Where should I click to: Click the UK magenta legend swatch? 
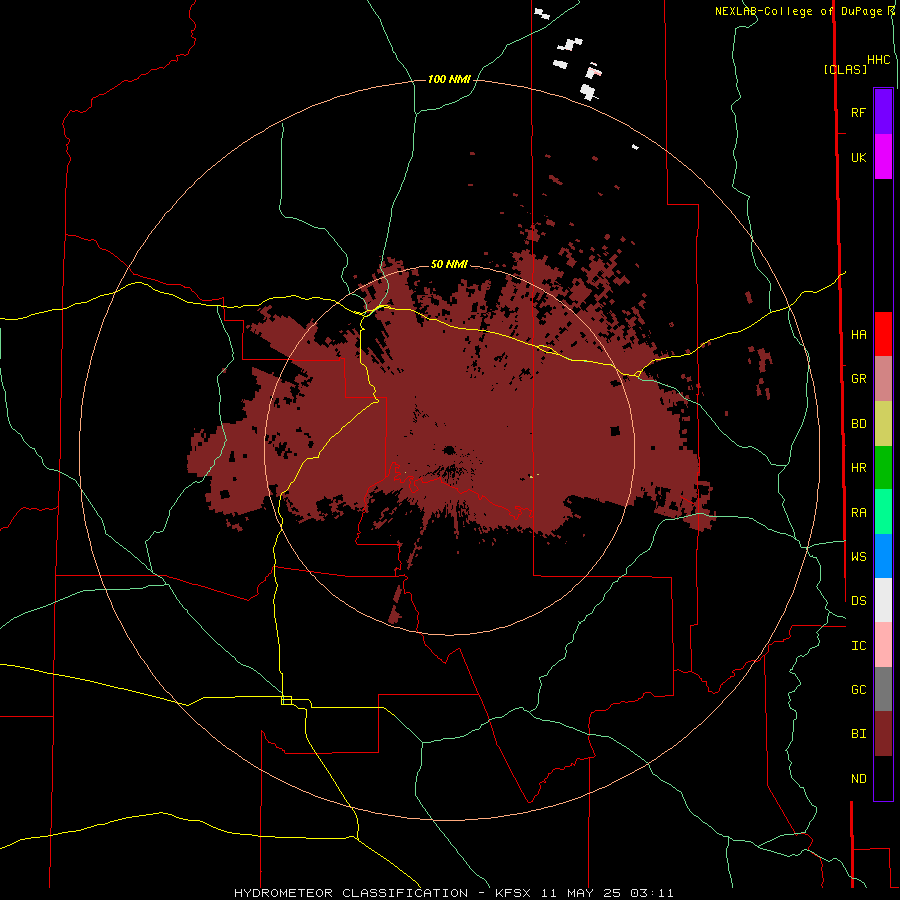tap(883, 157)
